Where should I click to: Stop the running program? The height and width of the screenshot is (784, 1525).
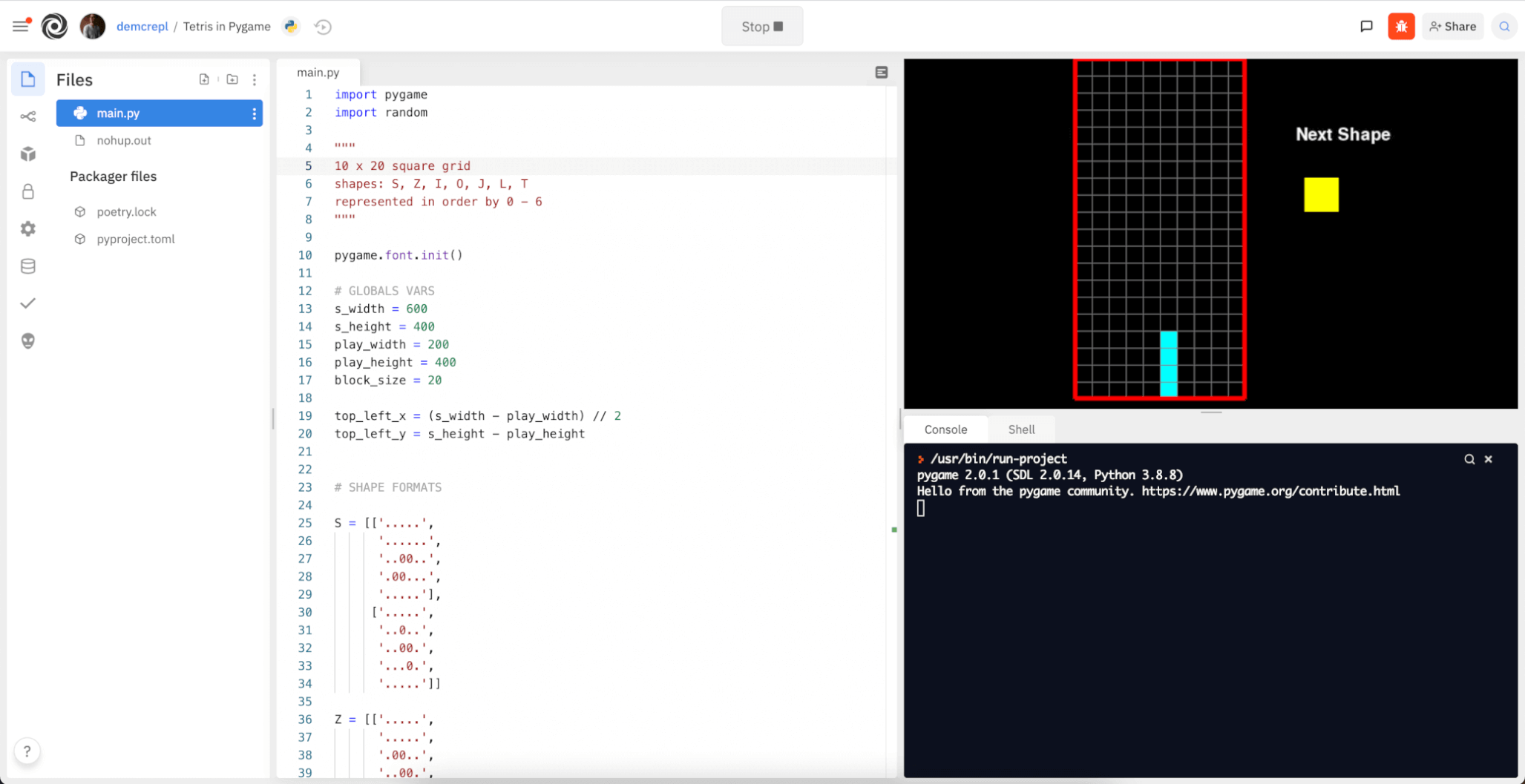(762, 27)
